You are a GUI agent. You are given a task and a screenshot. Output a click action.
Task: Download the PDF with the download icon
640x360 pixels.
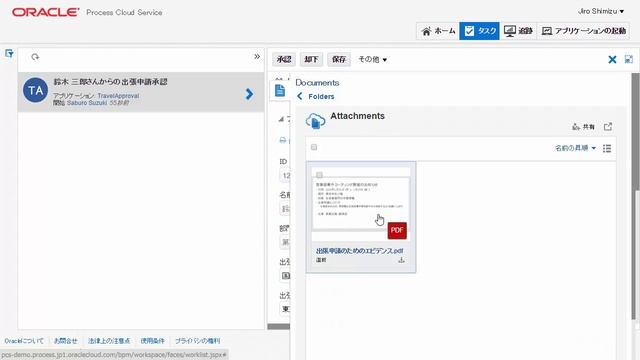click(x=401, y=260)
